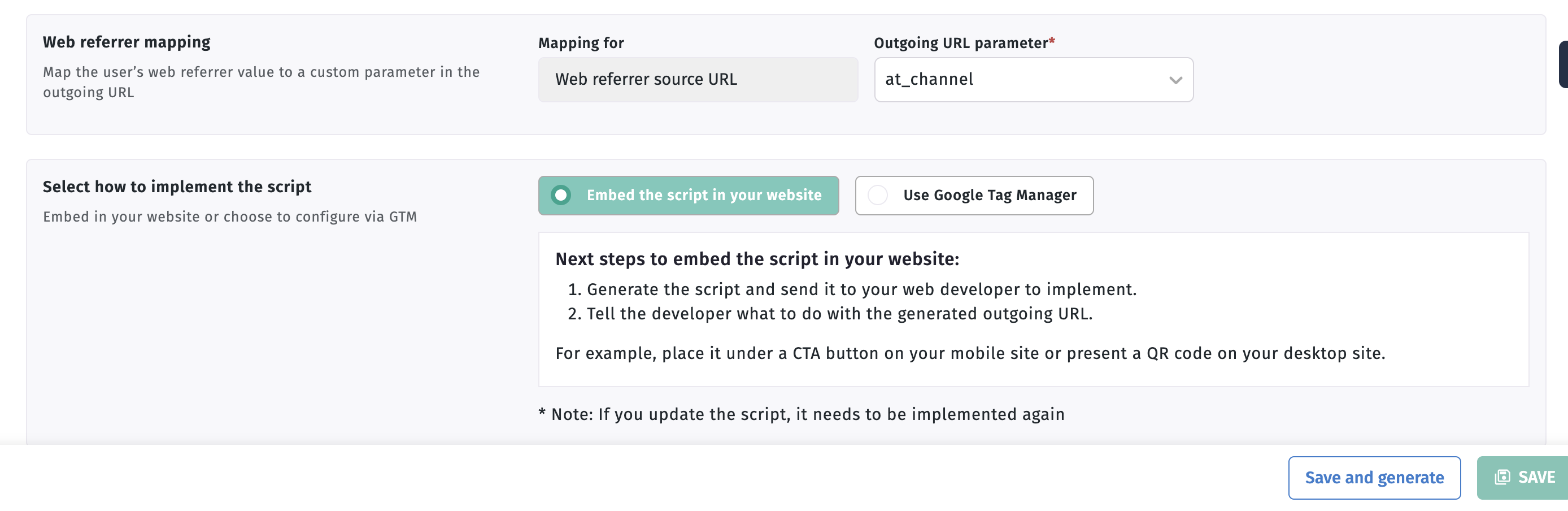Click Embed in your website or choose GTM text
This screenshot has width=1568, height=511.
(x=229, y=217)
